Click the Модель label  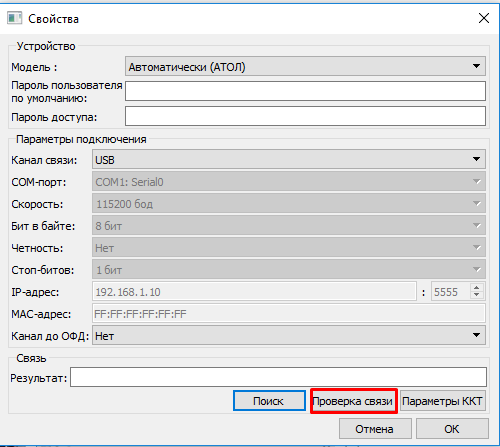tap(34, 67)
